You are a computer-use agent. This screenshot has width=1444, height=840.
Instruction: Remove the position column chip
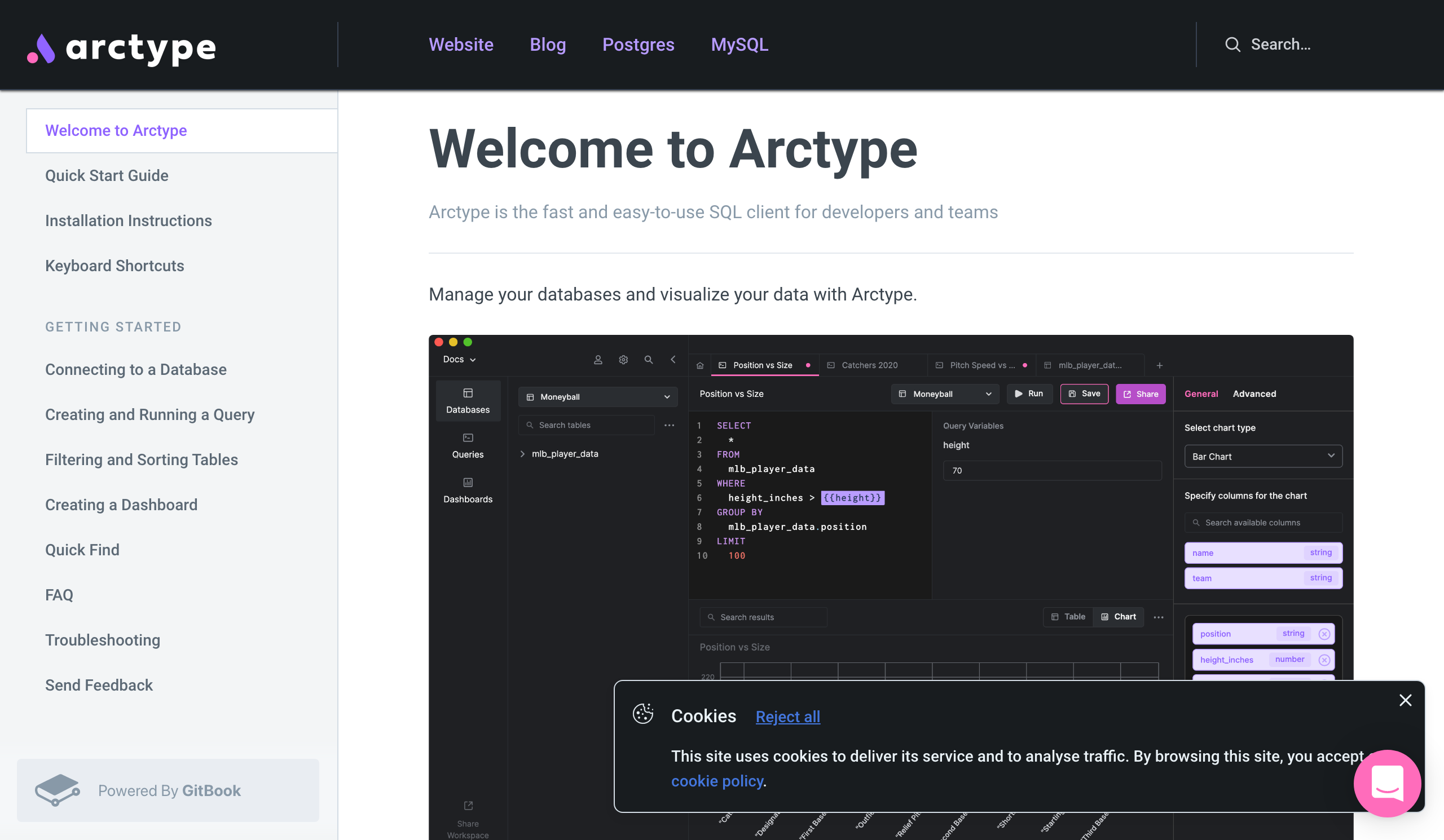tap(1324, 633)
